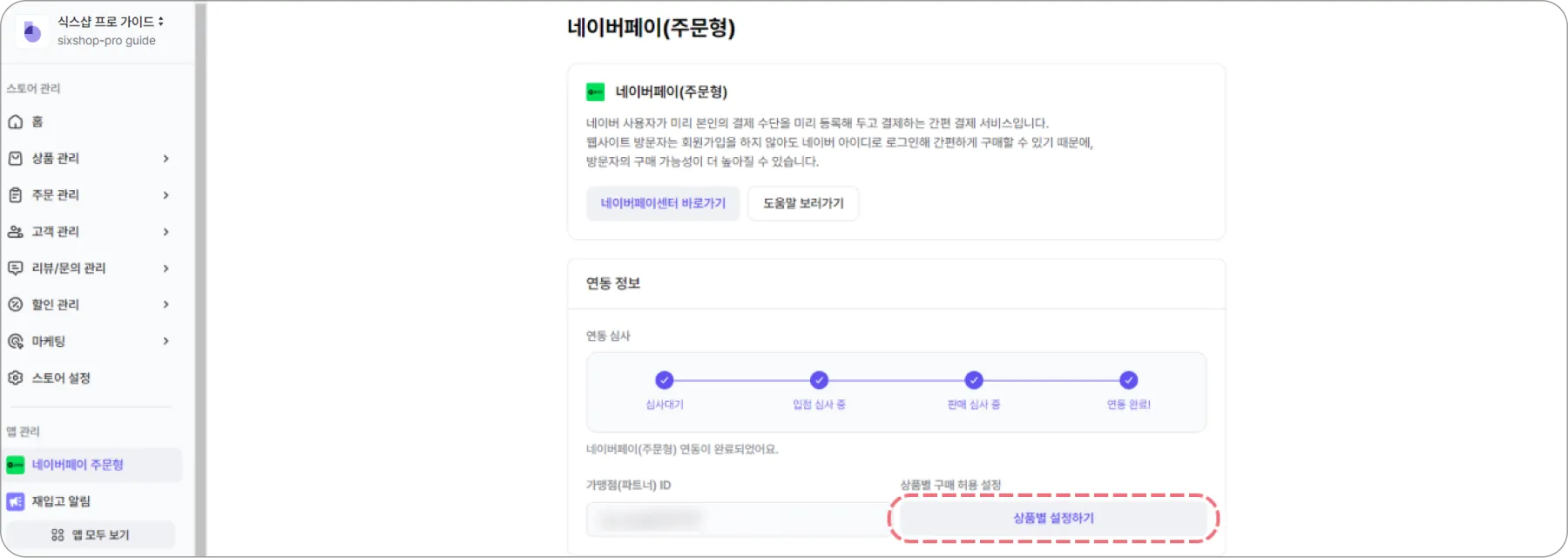Viewport: 1568px width, 558px height.
Task: Click the 연동 심사 label
Action: click(608, 337)
